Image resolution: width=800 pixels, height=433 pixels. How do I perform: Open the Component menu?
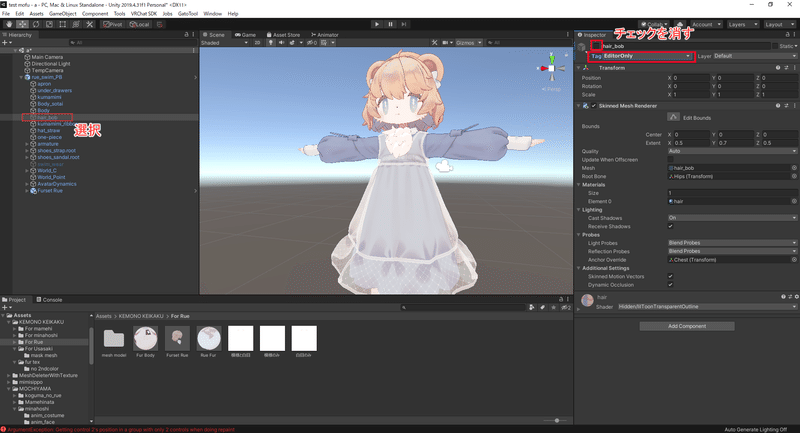coord(95,14)
